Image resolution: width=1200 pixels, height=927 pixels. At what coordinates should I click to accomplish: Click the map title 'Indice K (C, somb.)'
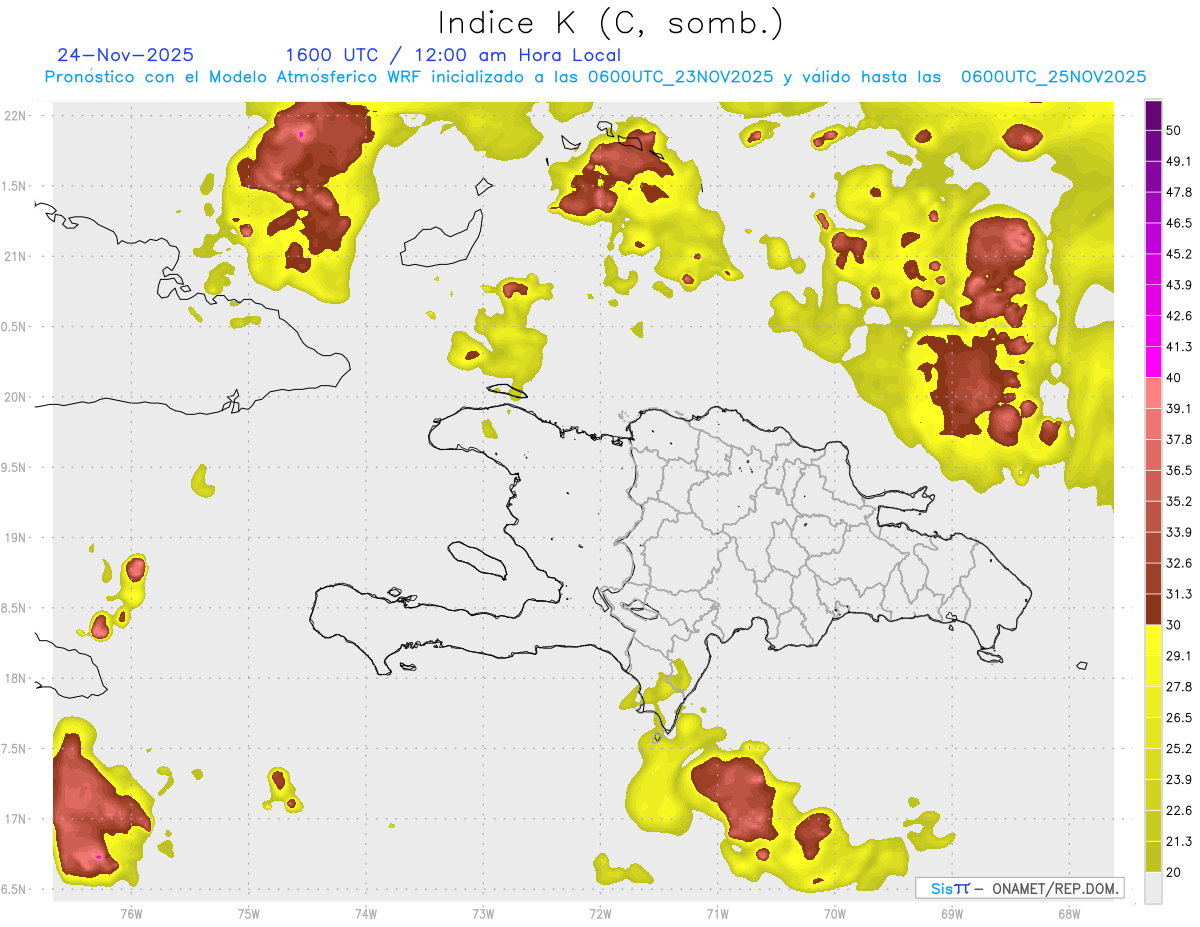pyautogui.click(x=610, y=22)
